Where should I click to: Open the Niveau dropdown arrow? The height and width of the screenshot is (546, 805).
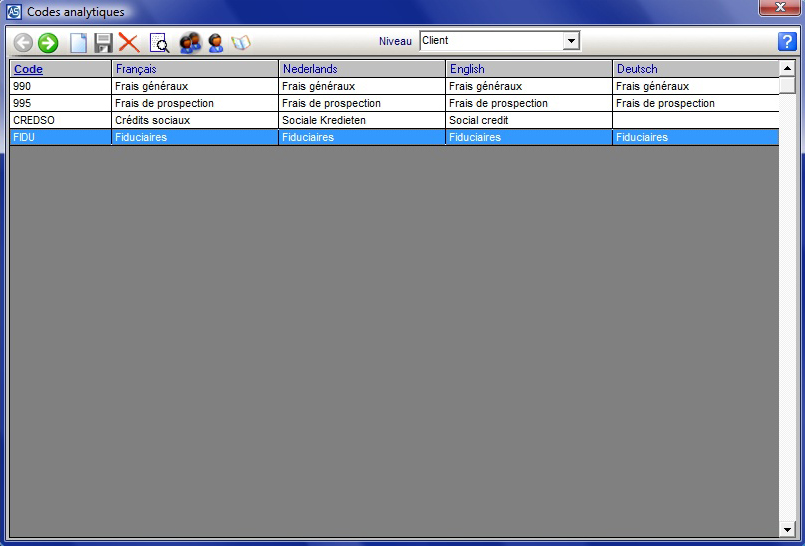(x=571, y=41)
